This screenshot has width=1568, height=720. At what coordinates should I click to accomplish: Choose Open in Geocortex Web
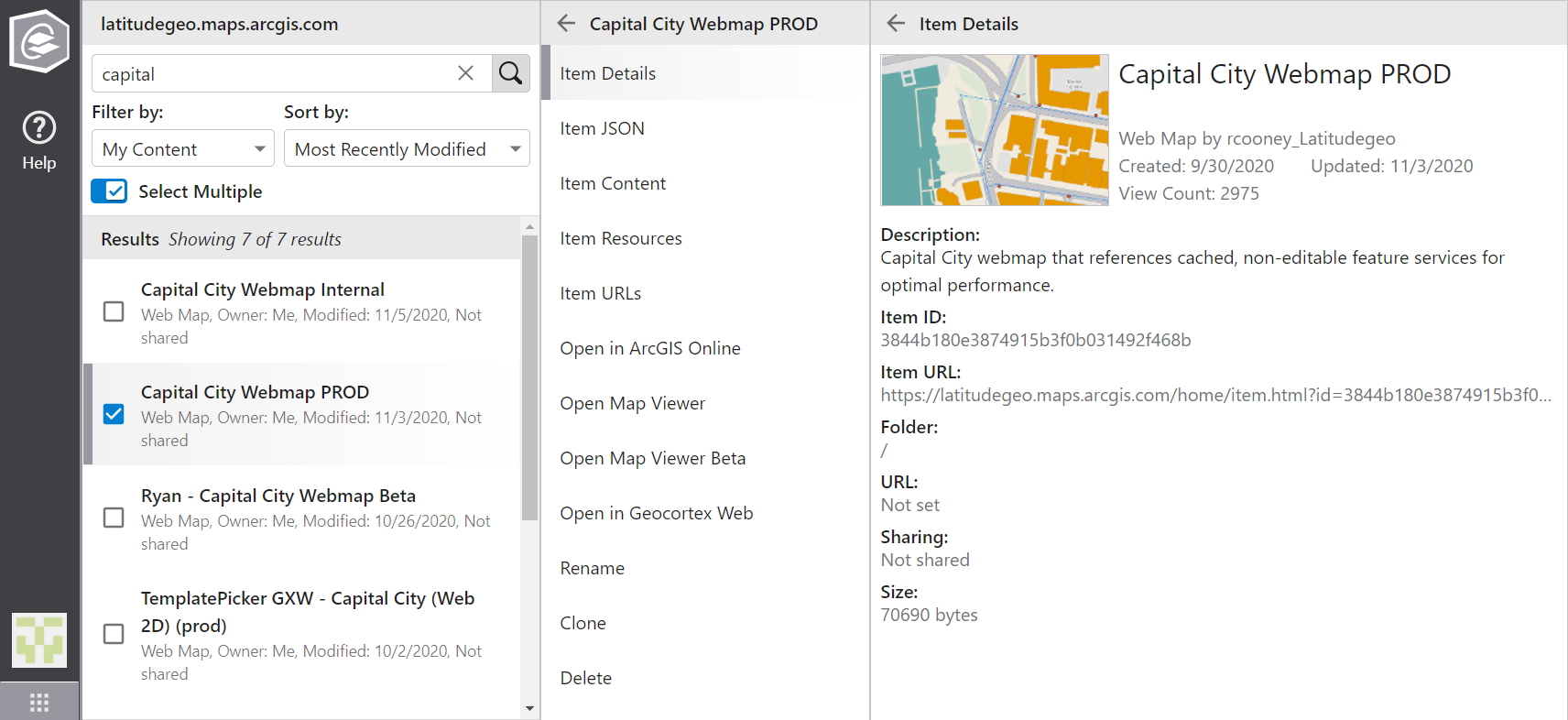704,513
